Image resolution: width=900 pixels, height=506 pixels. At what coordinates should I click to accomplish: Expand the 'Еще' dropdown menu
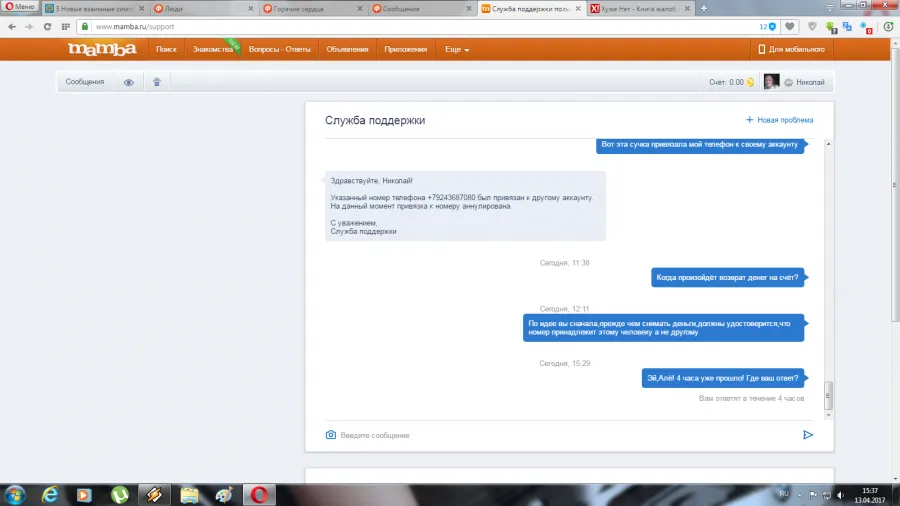(x=457, y=49)
